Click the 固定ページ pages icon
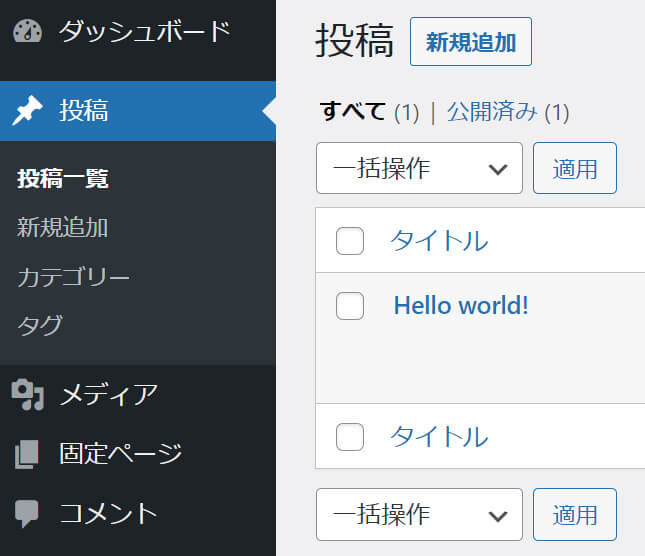This screenshot has width=645, height=556. (27, 454)
